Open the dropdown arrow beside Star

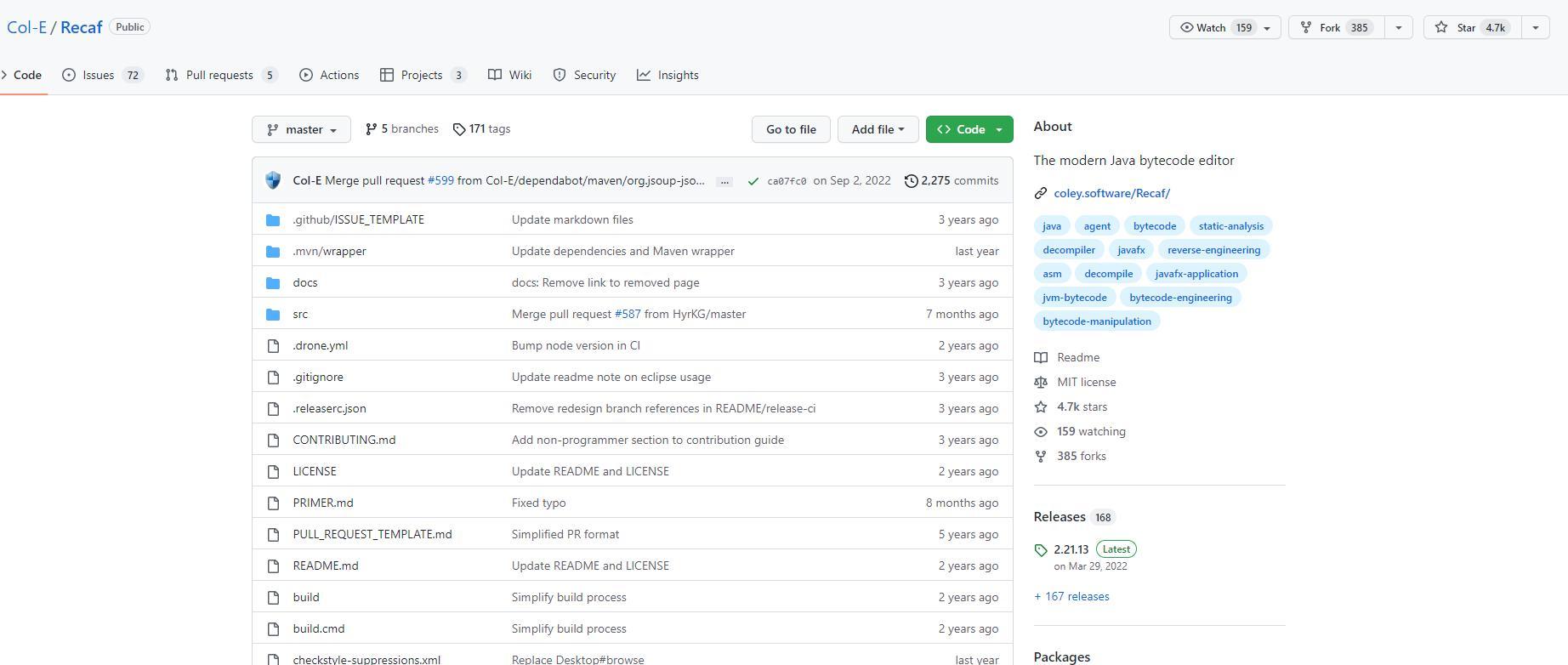[x=1536, y=27]
